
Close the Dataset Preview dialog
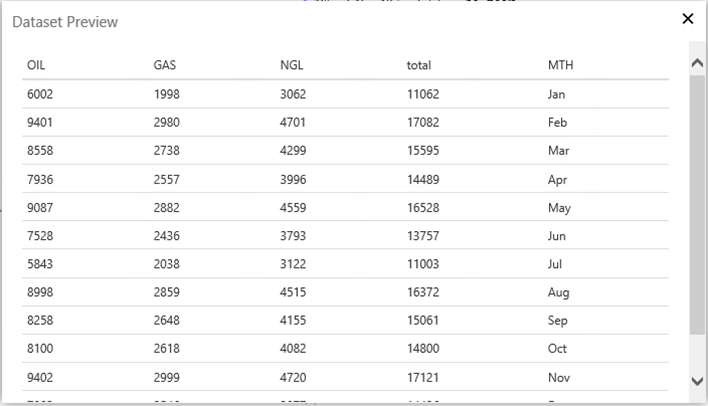(x=687, y=19)
